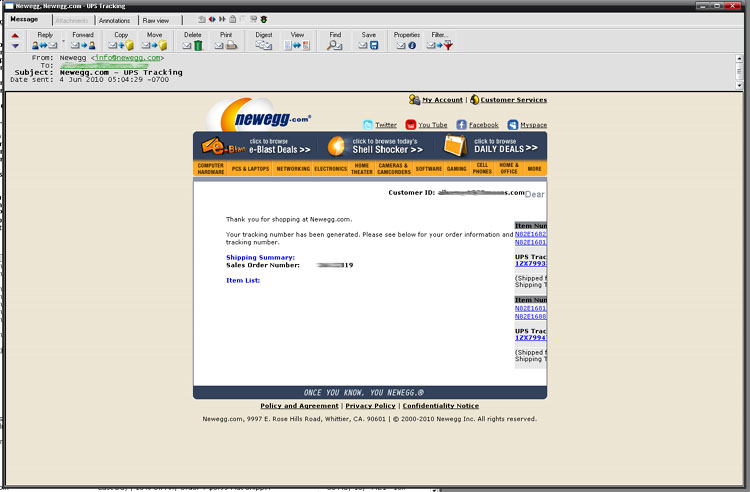Go to next message blue down arrow
The height and width of the screenshot is (492, 750).
pos(15,46)
